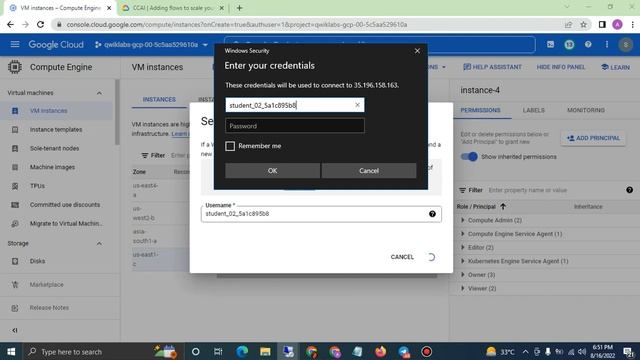640x360 pixels.
Task: Switch to the LABELS tab
Action: pos(533,110)
